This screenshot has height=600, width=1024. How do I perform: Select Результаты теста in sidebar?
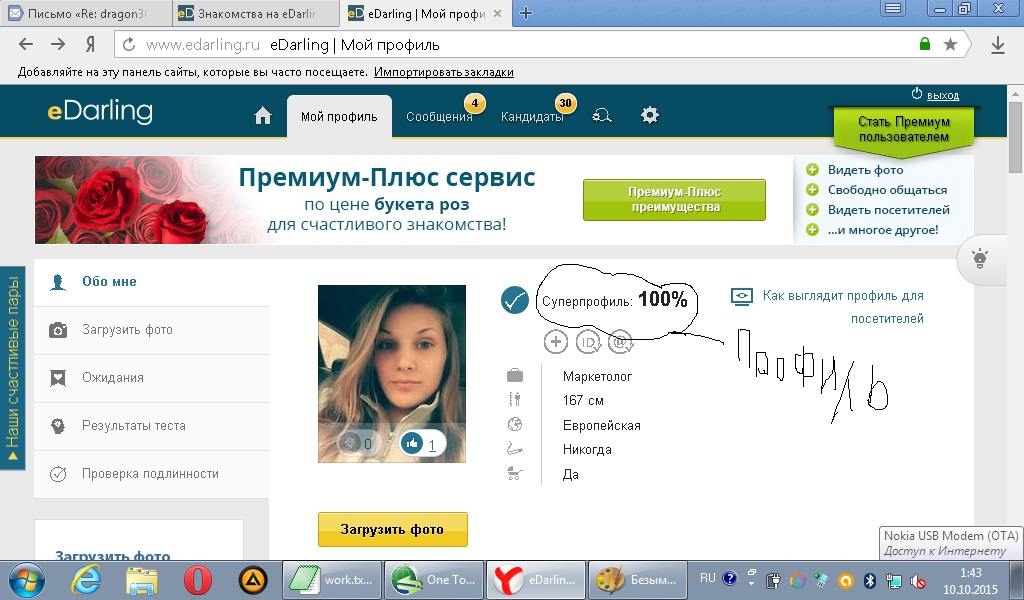point(152,426)
